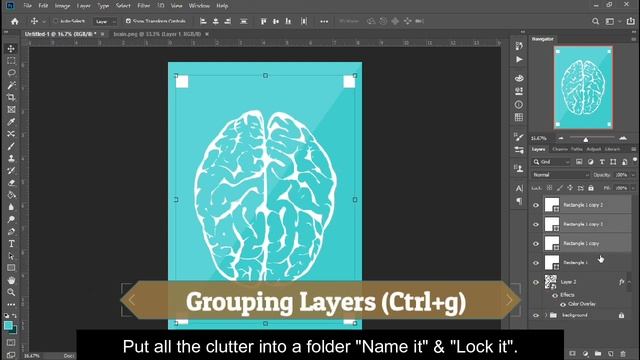Click the Navigator zoom in button

pyautogui.click(x=623, y=139)
